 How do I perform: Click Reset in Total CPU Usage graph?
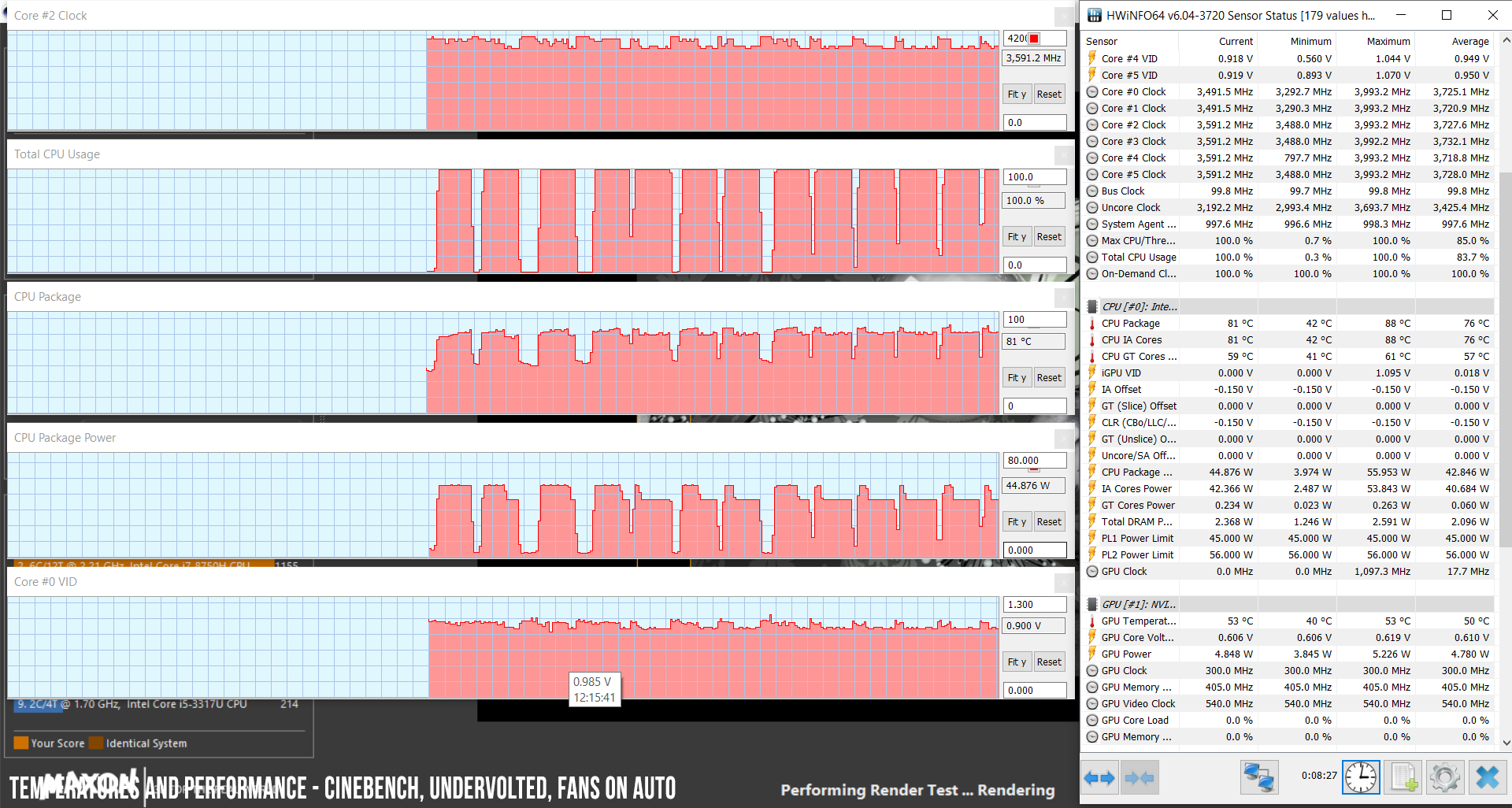[x=1049, y=236]
